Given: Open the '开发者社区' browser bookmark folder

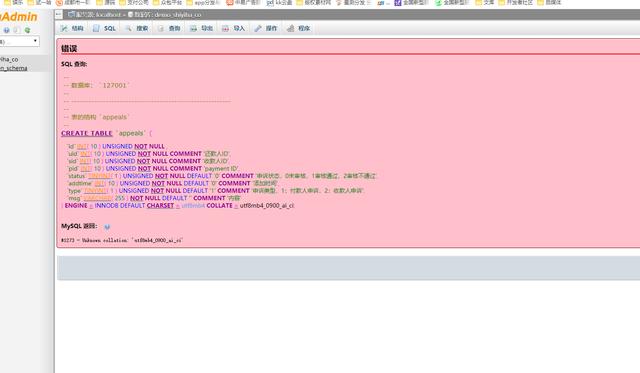Looking at the screenshot, I should [516, 2].
